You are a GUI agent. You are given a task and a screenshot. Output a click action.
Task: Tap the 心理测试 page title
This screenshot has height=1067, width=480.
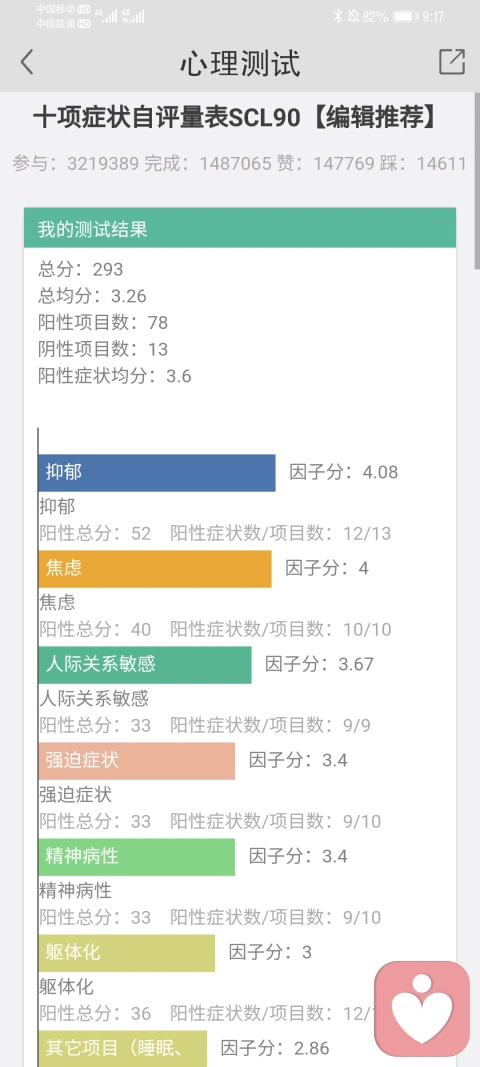coord(240,63)
